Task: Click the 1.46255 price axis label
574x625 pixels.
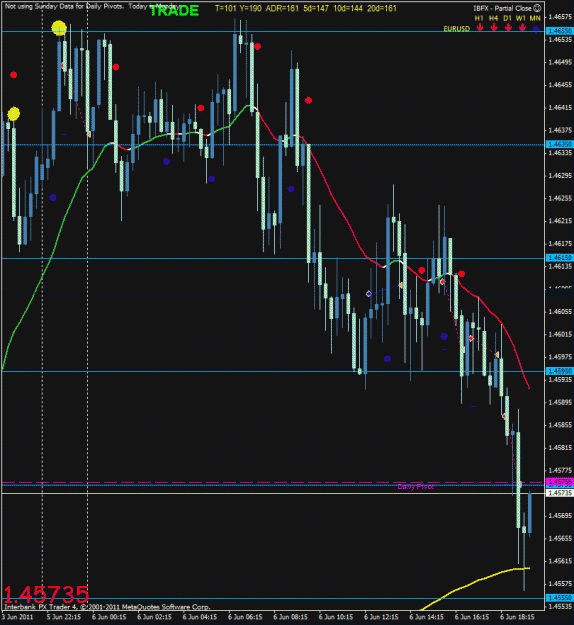Action: click(x=560, y=198)
